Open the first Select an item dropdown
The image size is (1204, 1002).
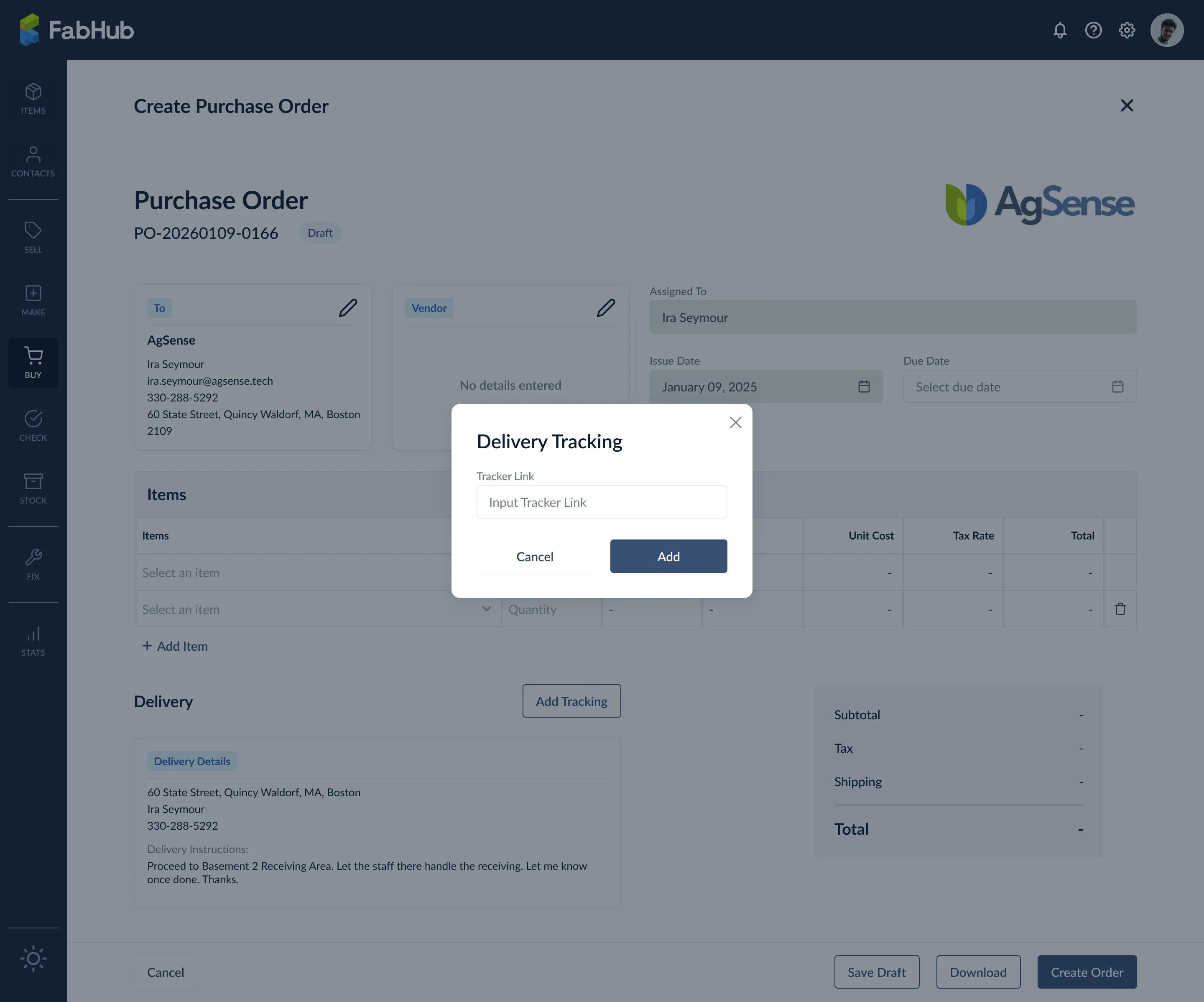coord(293,573)
